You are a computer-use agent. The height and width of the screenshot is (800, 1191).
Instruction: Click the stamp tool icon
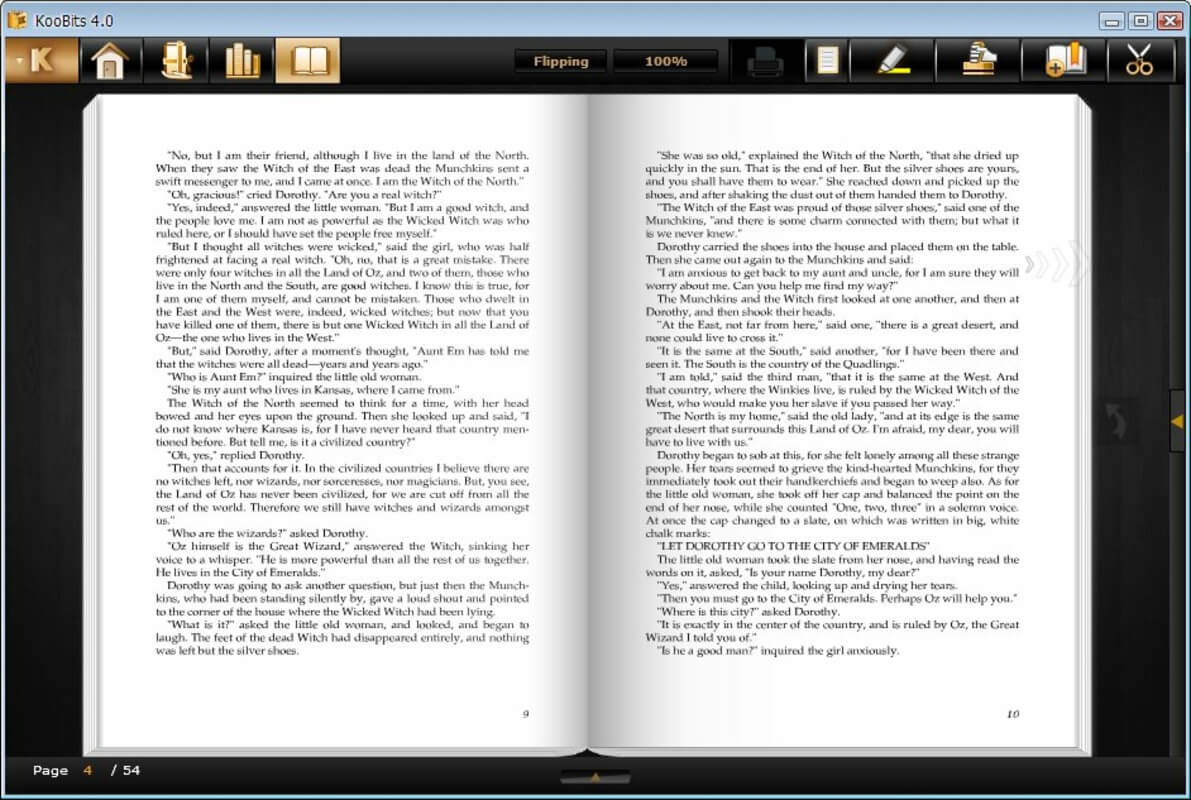978,62
